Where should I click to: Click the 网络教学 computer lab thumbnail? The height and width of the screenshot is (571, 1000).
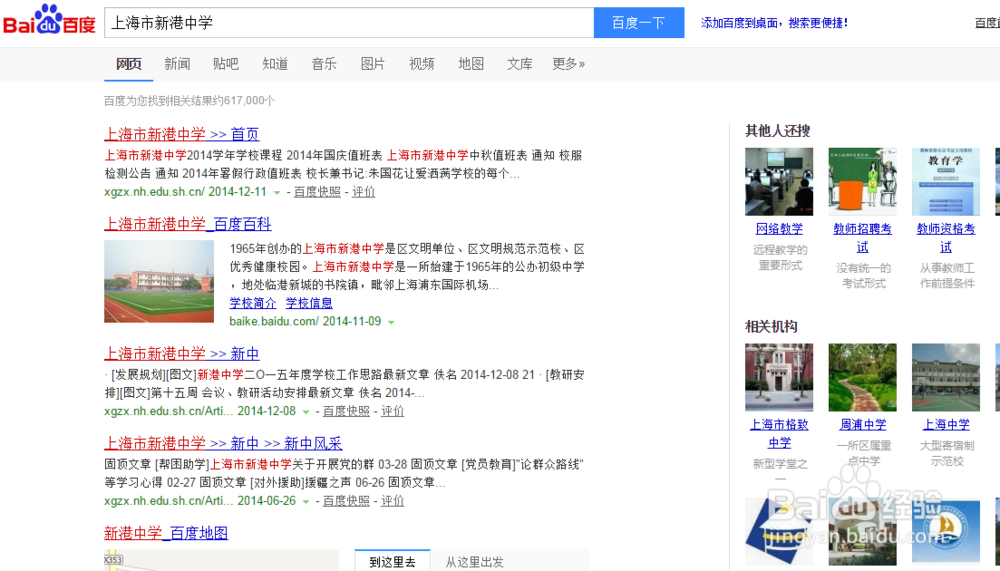[x=779, y=182]
